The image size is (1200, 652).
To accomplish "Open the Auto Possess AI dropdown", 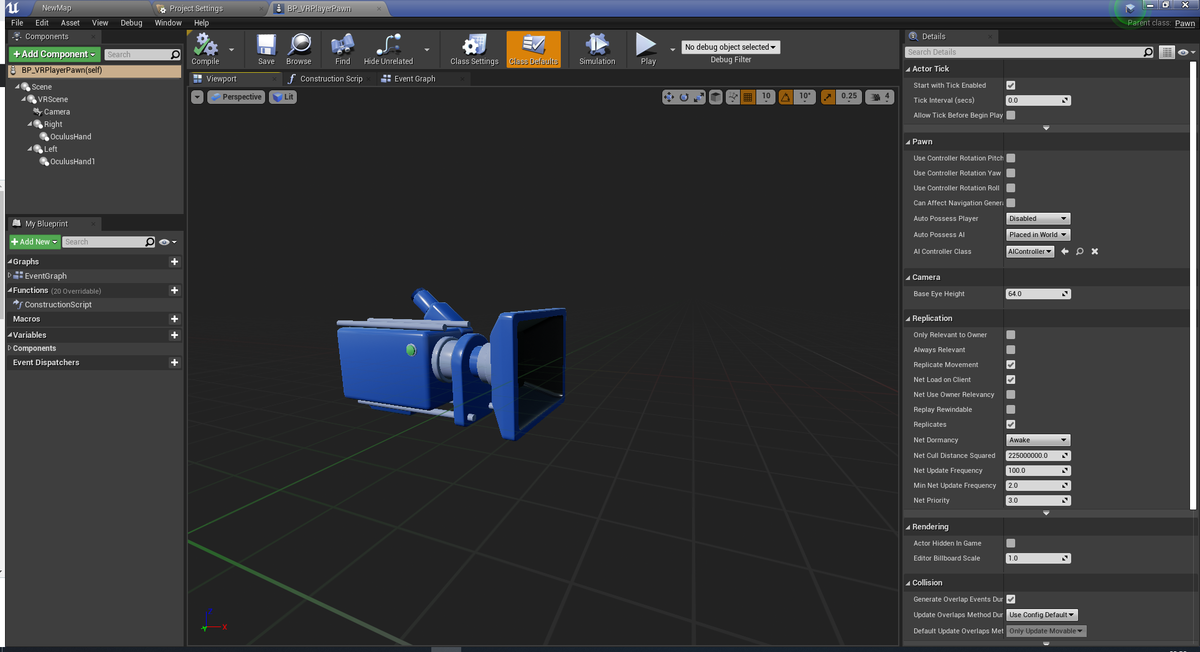I will point(1038,235).
